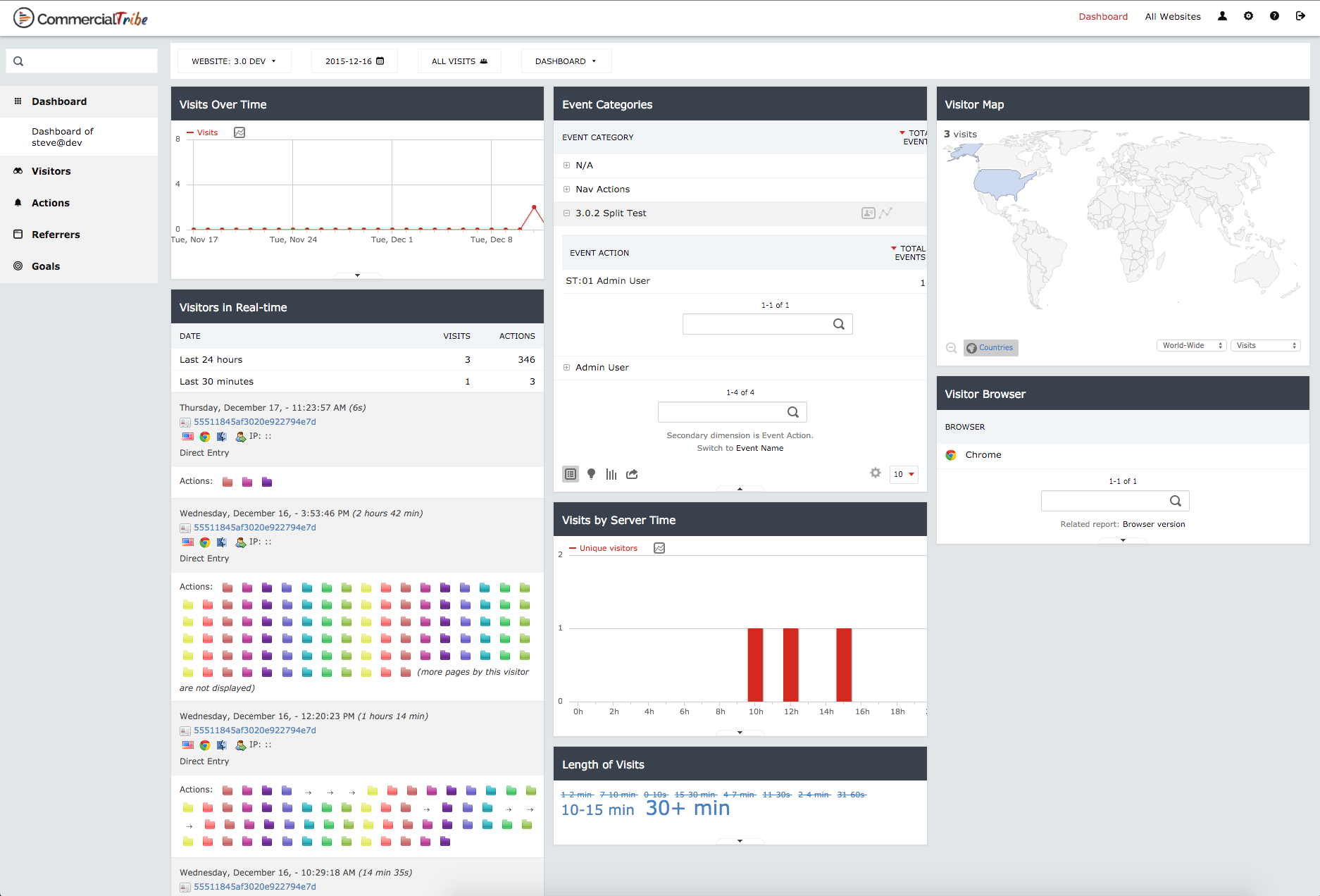Open the WEBSITE: 3.0 DEV dropdown
Image resolution: width=1320 pixels, height=896 pixels.
[x=234, y=61]
